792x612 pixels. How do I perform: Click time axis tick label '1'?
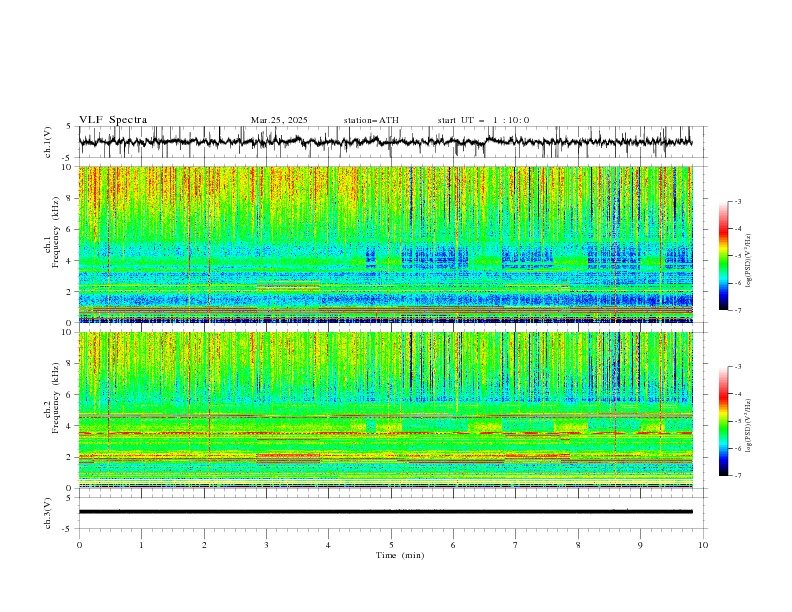point(141,545)
